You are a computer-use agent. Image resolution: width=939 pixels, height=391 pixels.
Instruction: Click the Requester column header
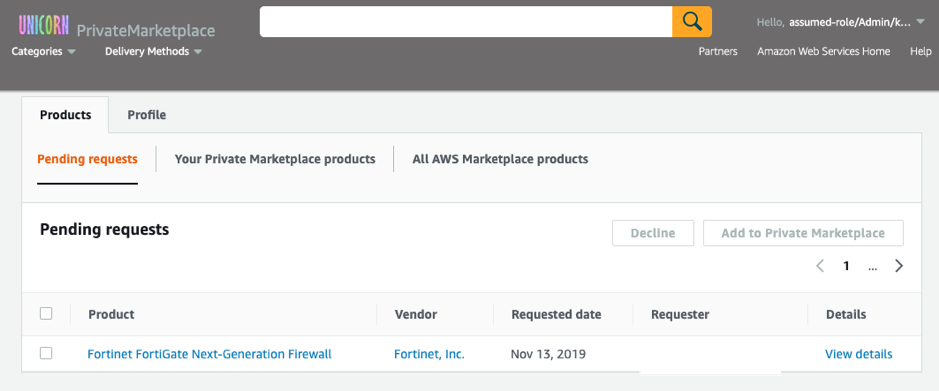[x=680, y=314]
